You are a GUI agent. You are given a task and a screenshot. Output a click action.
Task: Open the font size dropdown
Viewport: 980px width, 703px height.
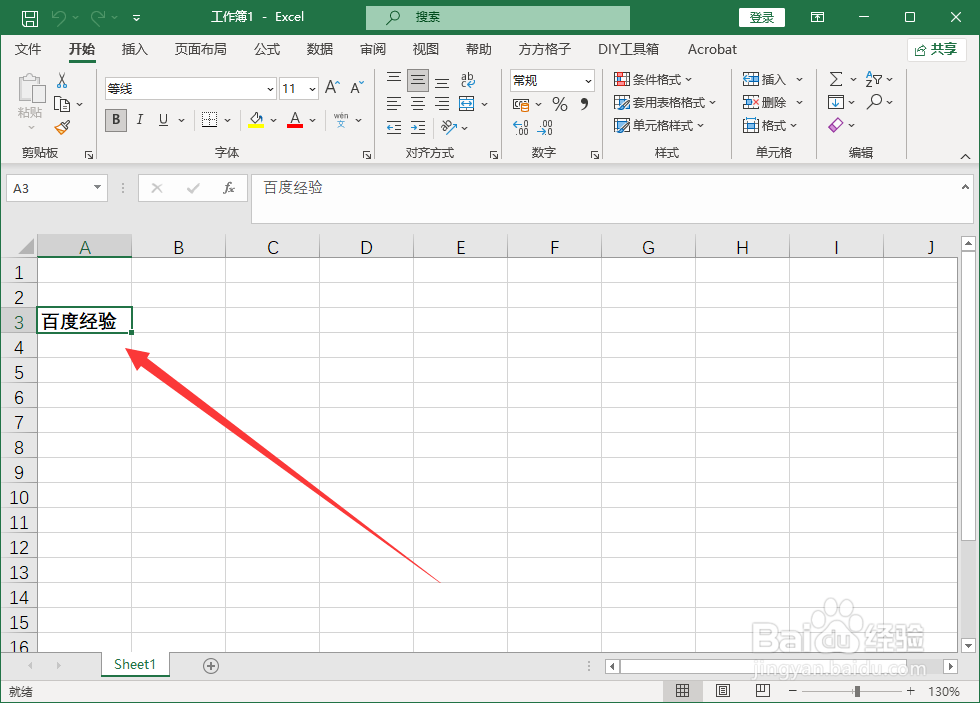point(312,89)
